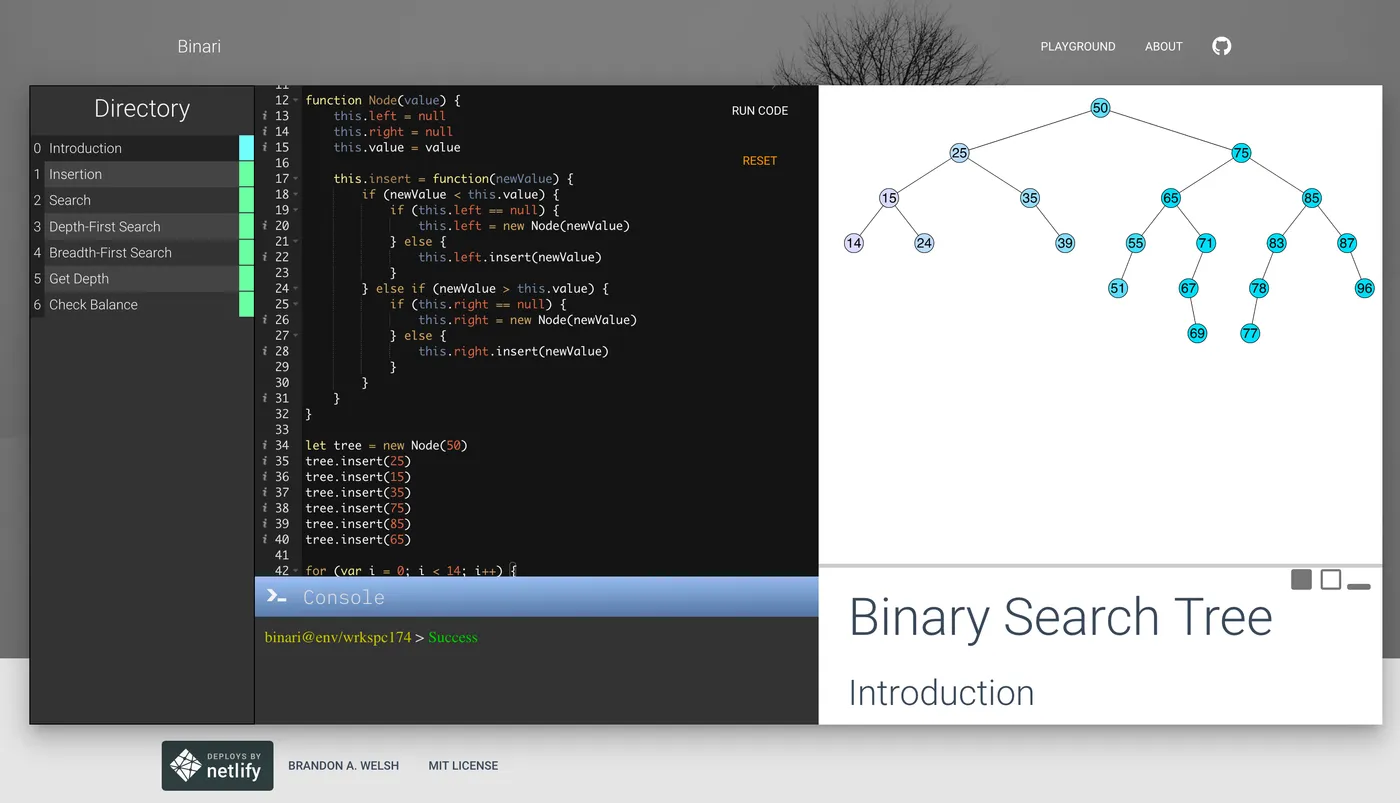Click the info marker on line 14

tap(264, 132)
